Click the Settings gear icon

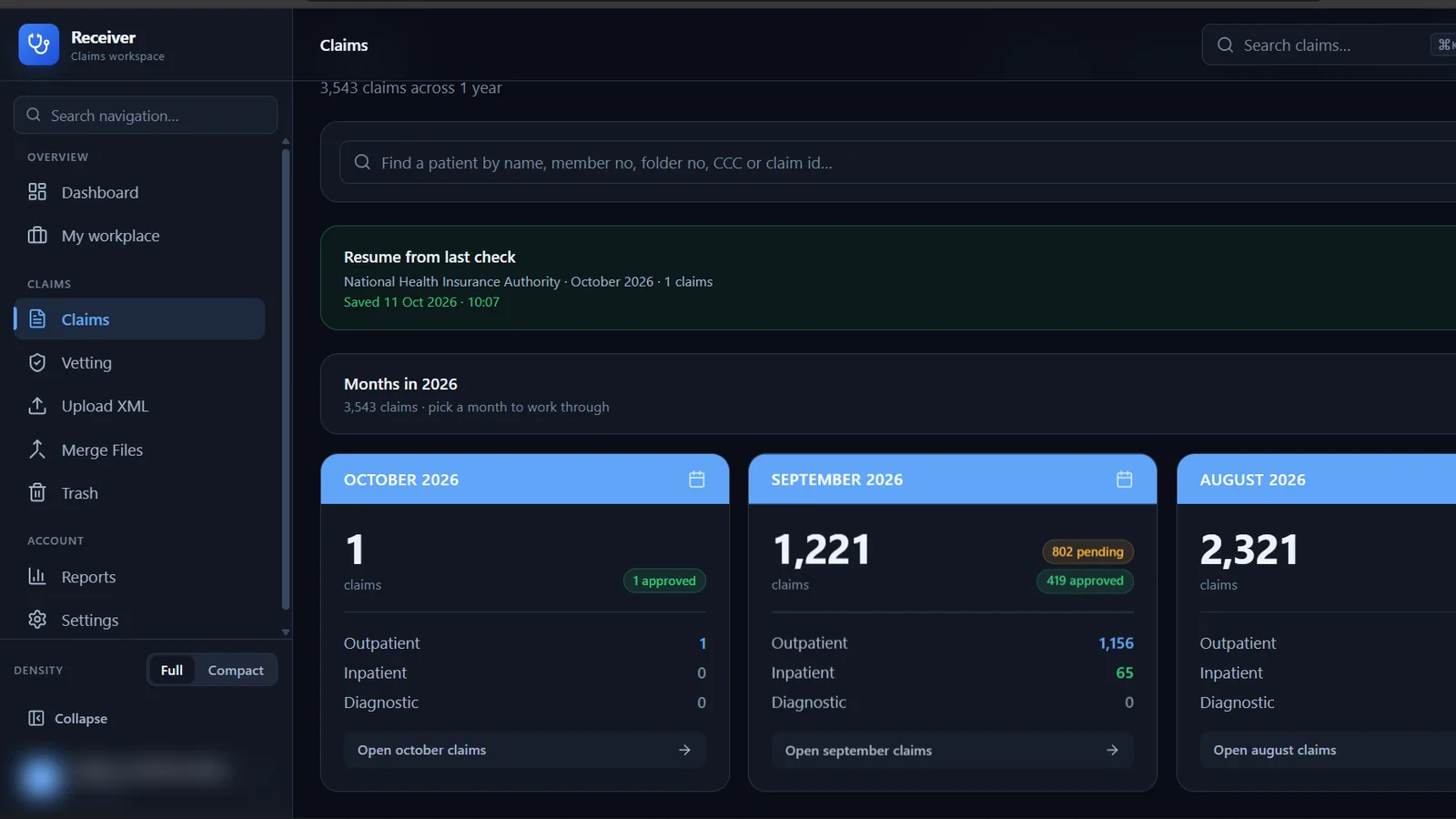click(37, 620)
